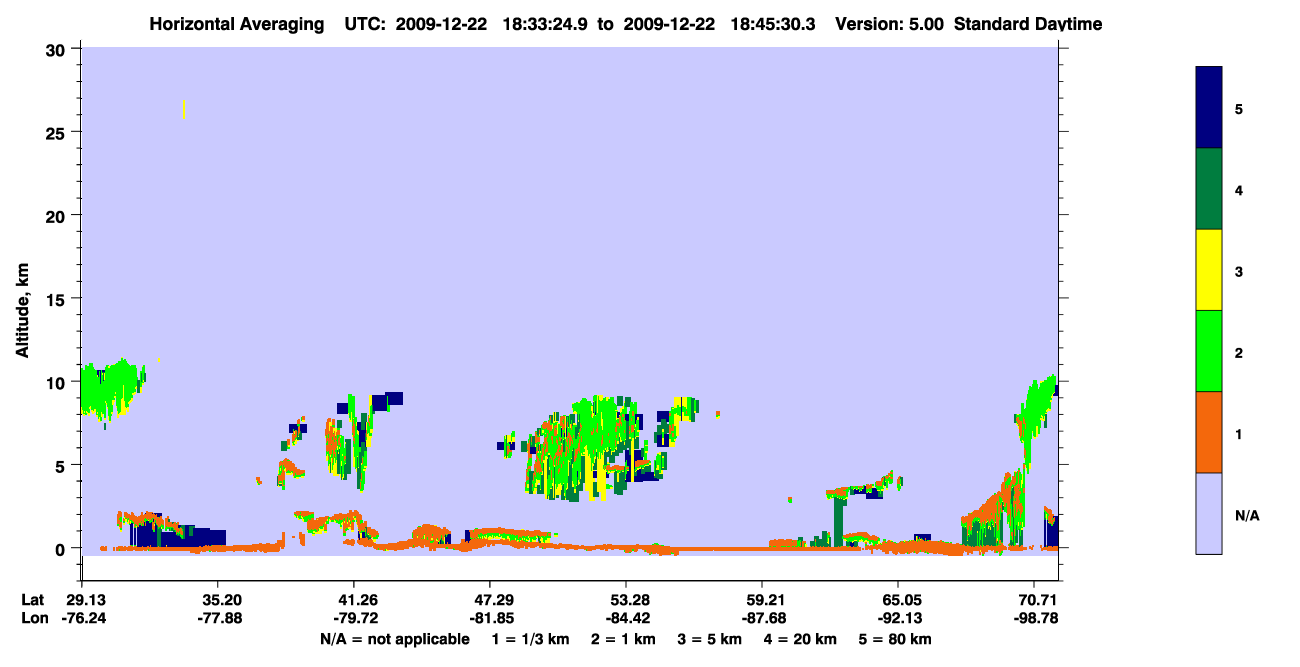The width and height of the screenshot is (1300, 667).
Task: Click the latitude value 41.26
Action: point(354,600)
